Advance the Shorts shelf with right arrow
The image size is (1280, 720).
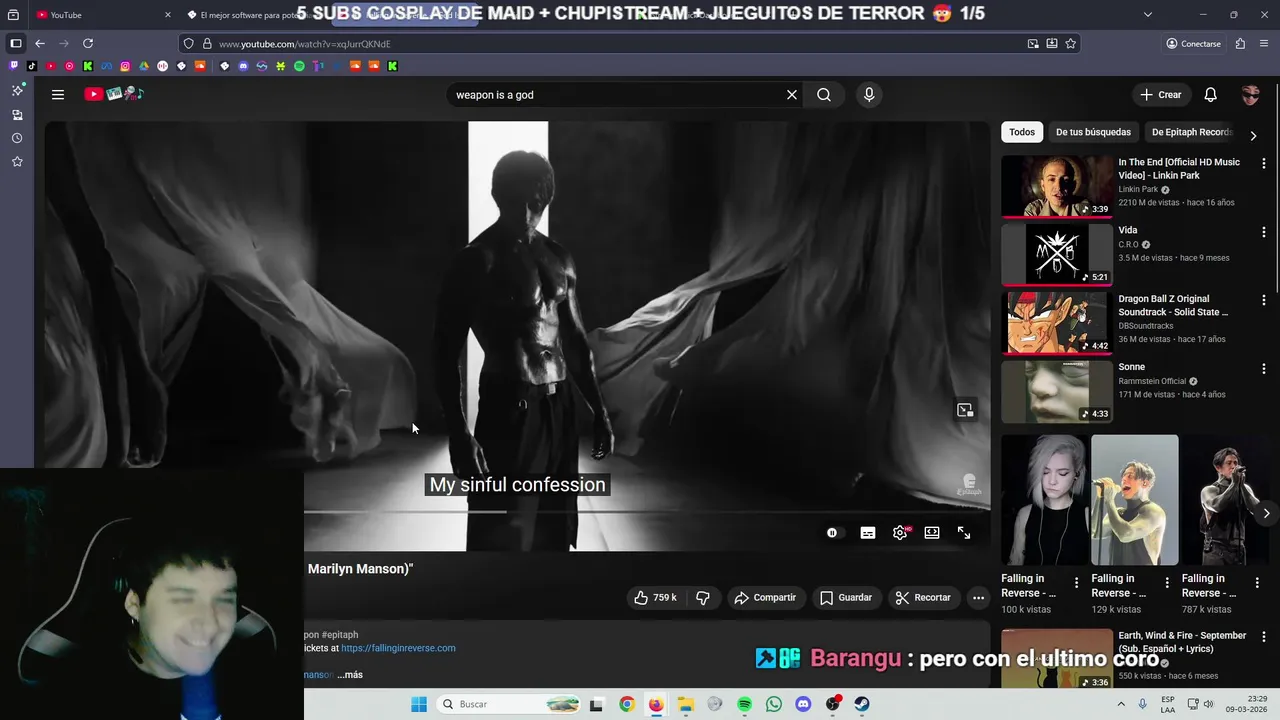pos(1266,513)
